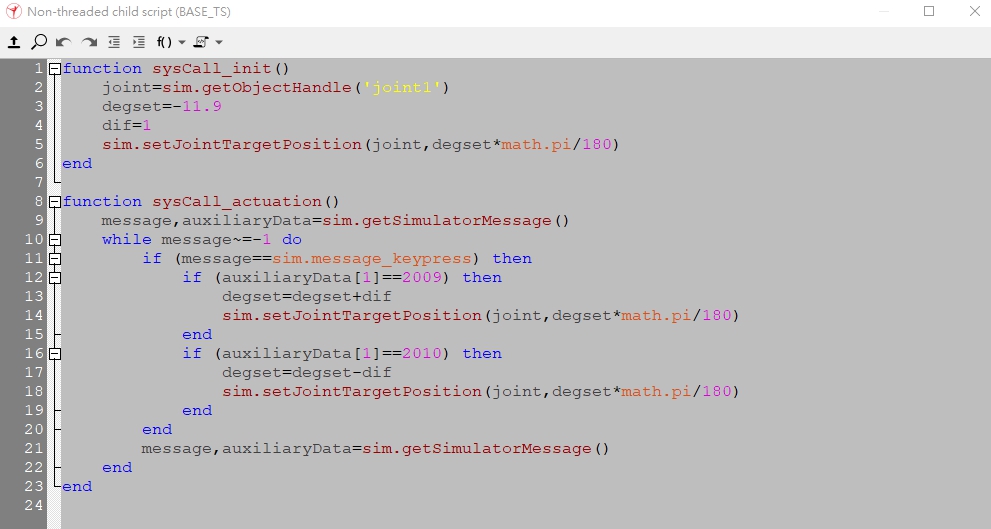
Task: Click the number 2010 on line 16
Action: tap(422, 353)
